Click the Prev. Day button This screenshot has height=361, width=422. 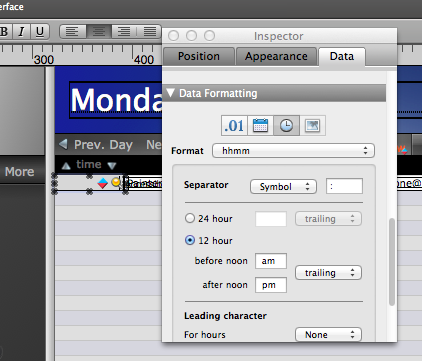tap(96, 145)
